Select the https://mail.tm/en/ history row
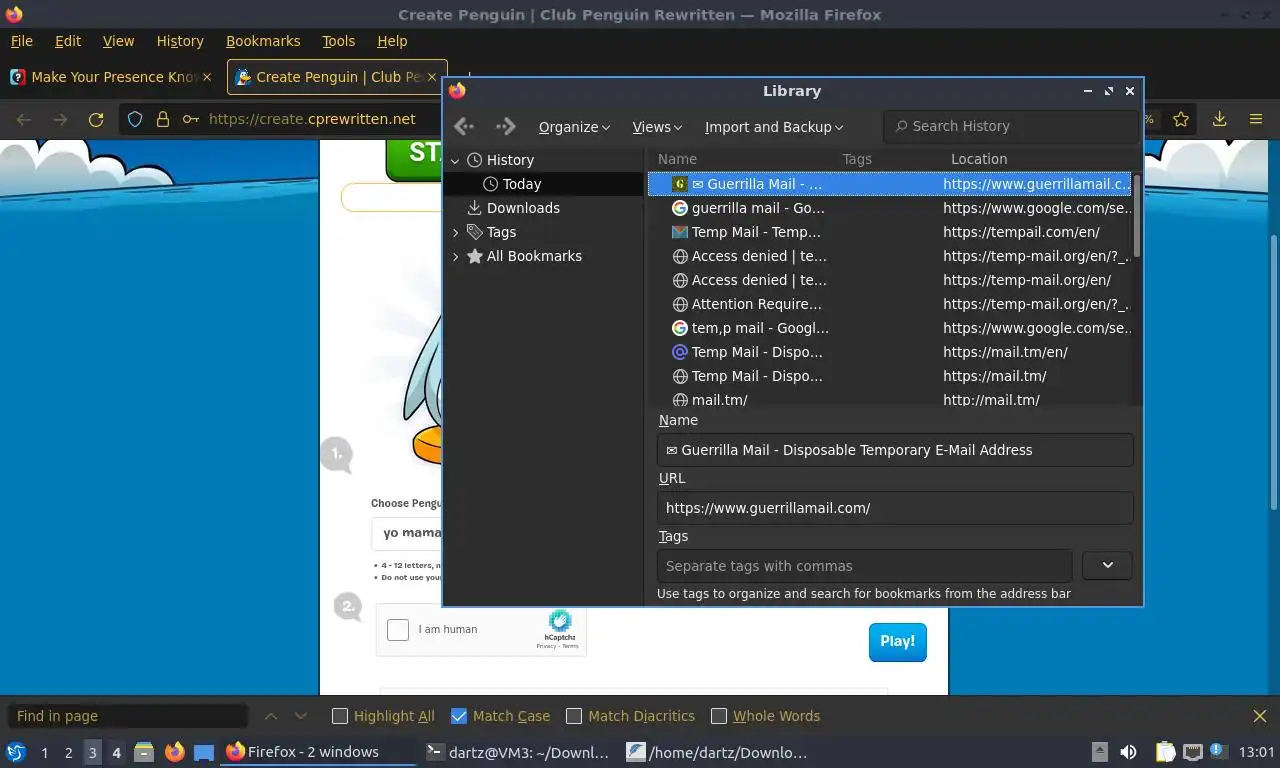This screenshot has width=1280, height=768. tap(890, 352)
